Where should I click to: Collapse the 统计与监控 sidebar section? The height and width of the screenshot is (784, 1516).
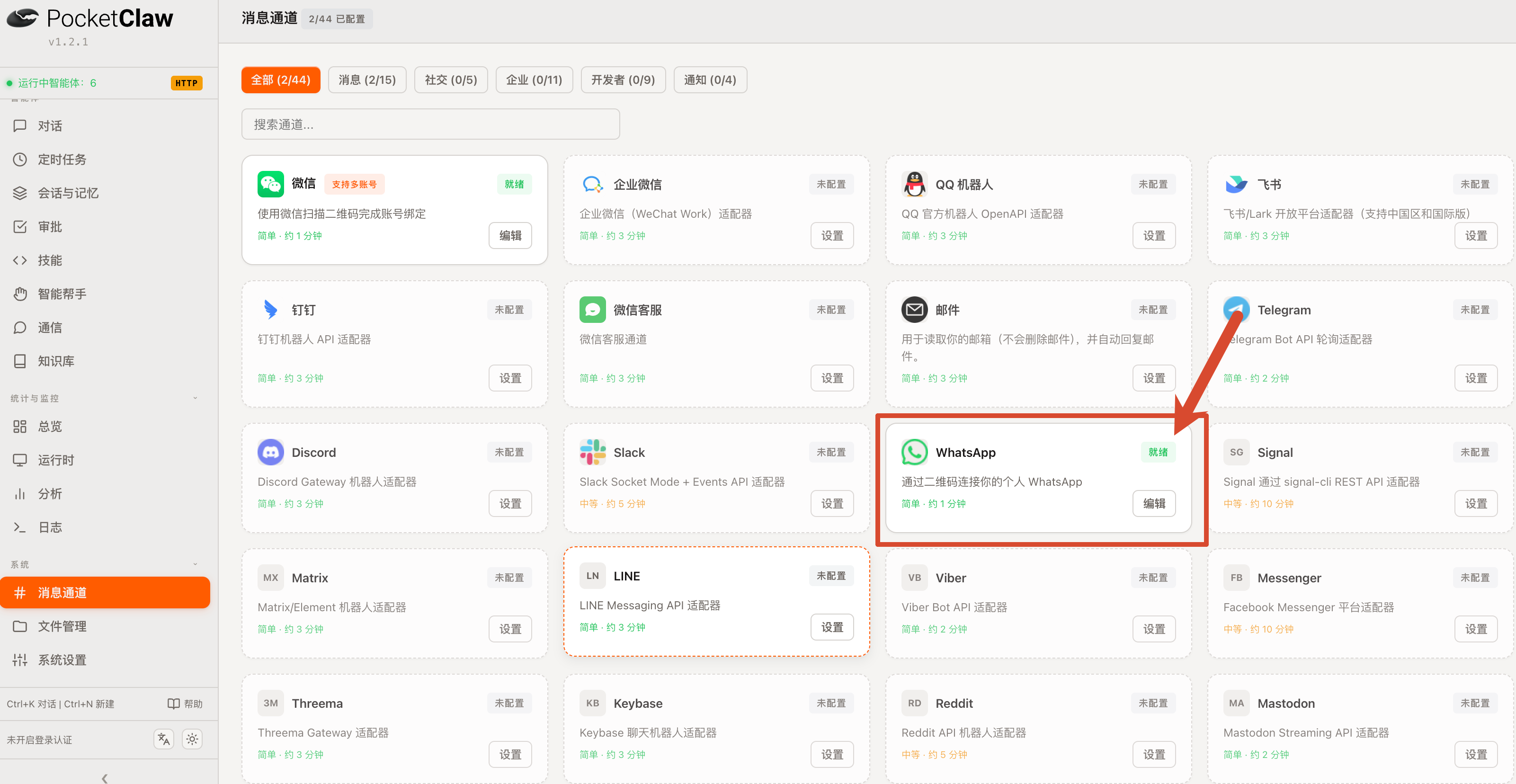[x=196, y=398]
